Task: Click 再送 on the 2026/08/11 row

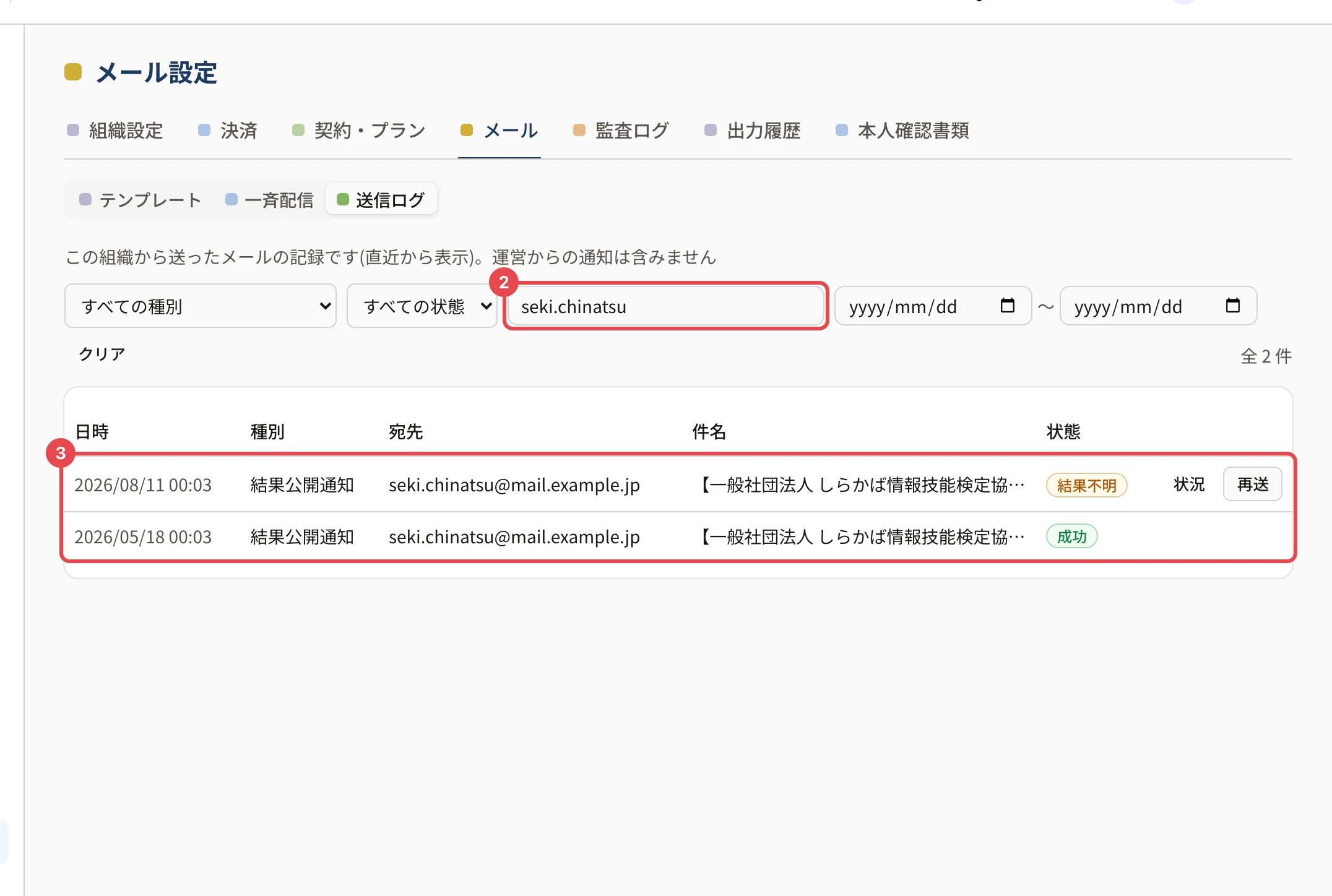Action: [1253, 484]
